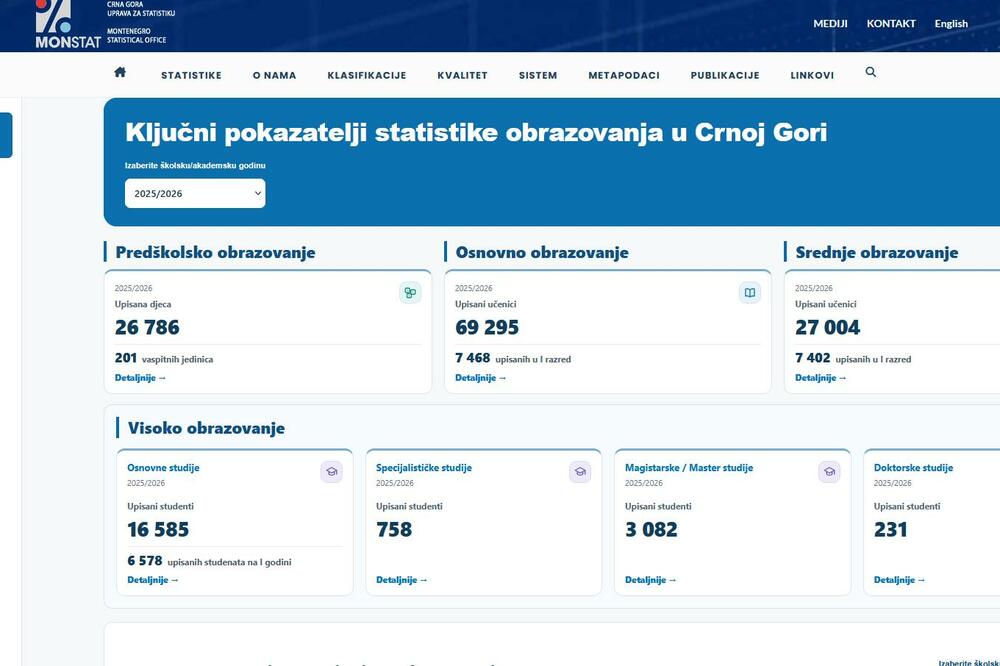Go to MEDIJI page
The height and width of the screenshot is (666, 1000).
coord(830,24)
